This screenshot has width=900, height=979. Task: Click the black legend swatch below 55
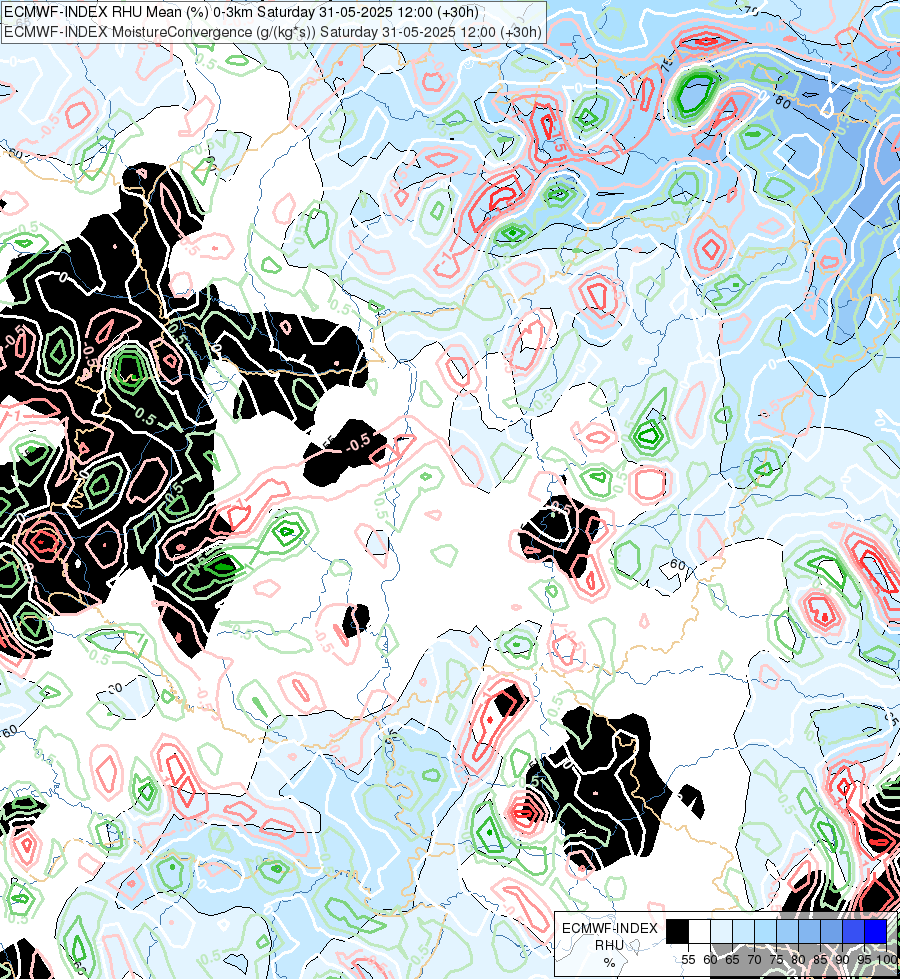coord(678,932)
